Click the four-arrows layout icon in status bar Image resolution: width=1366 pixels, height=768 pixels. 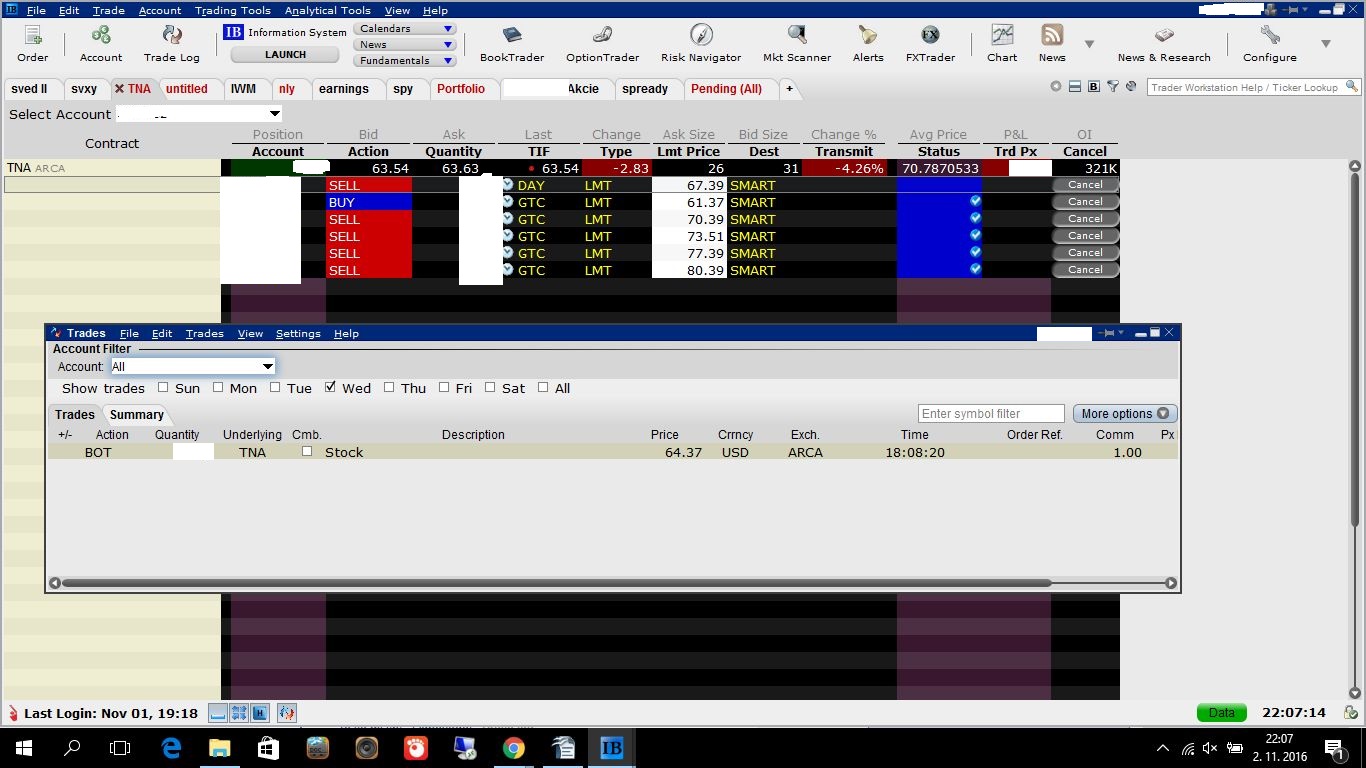tap(239, 713)
